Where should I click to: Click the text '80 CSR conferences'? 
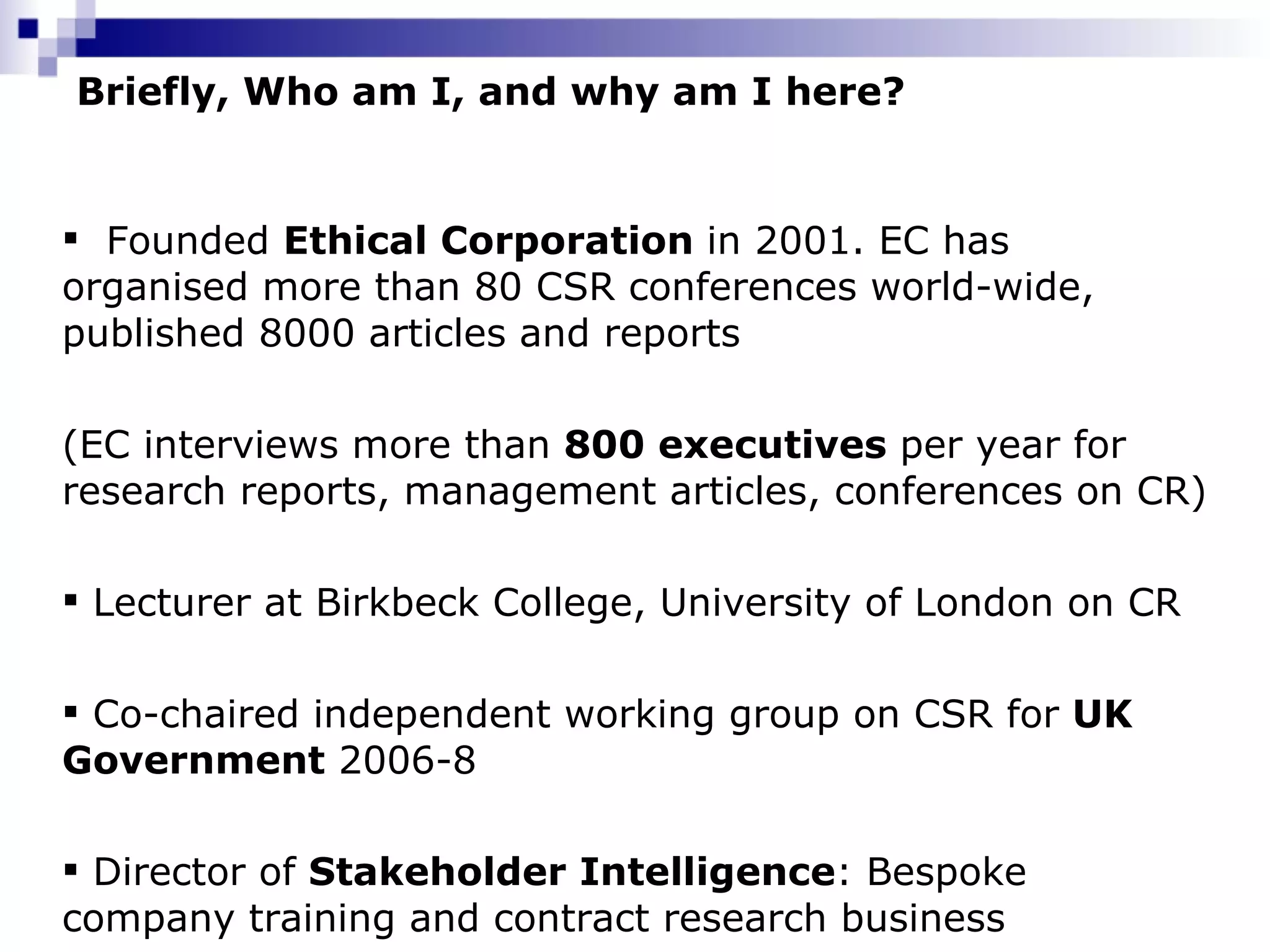(665, 287)
